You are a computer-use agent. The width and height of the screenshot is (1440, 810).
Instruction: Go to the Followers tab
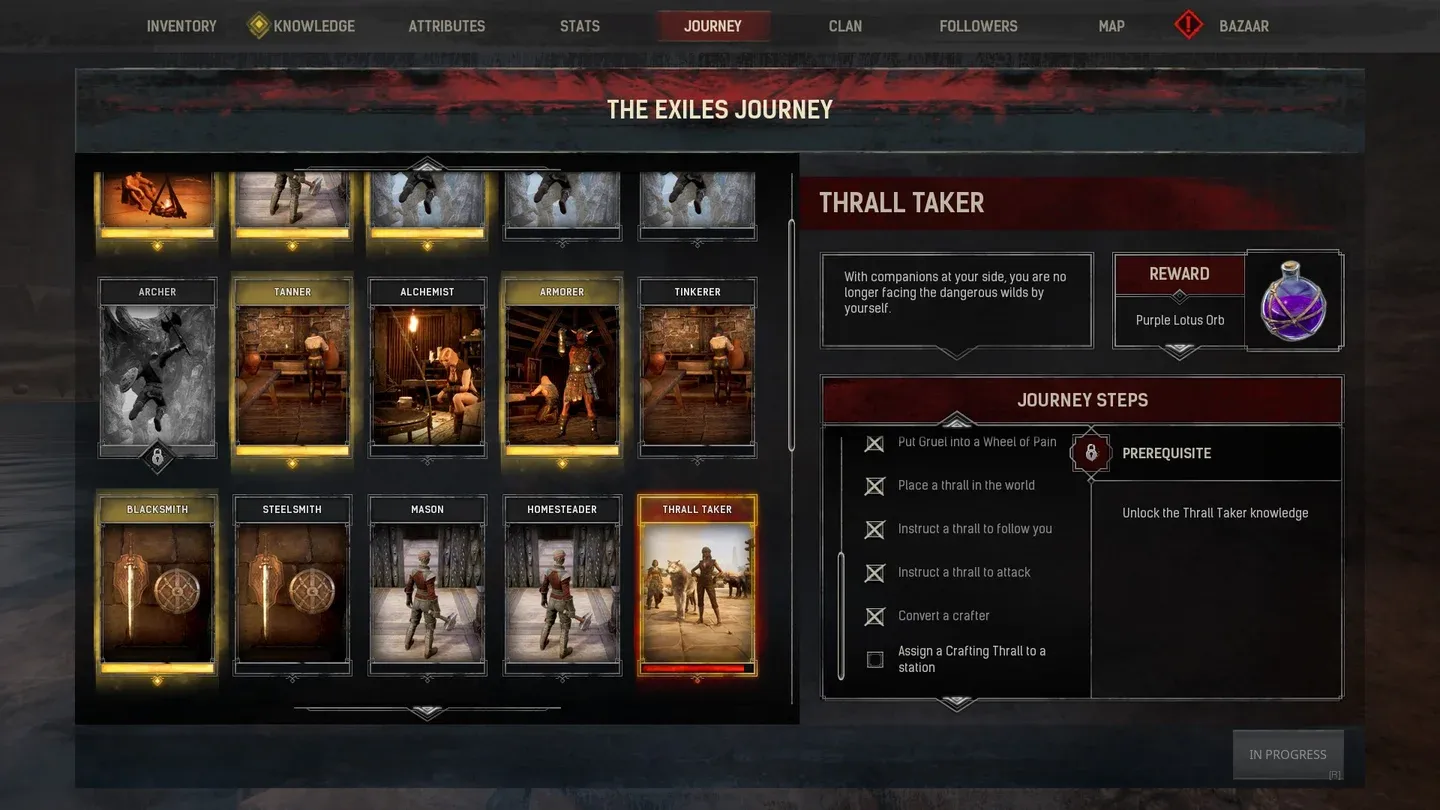[x=978, y=26]
